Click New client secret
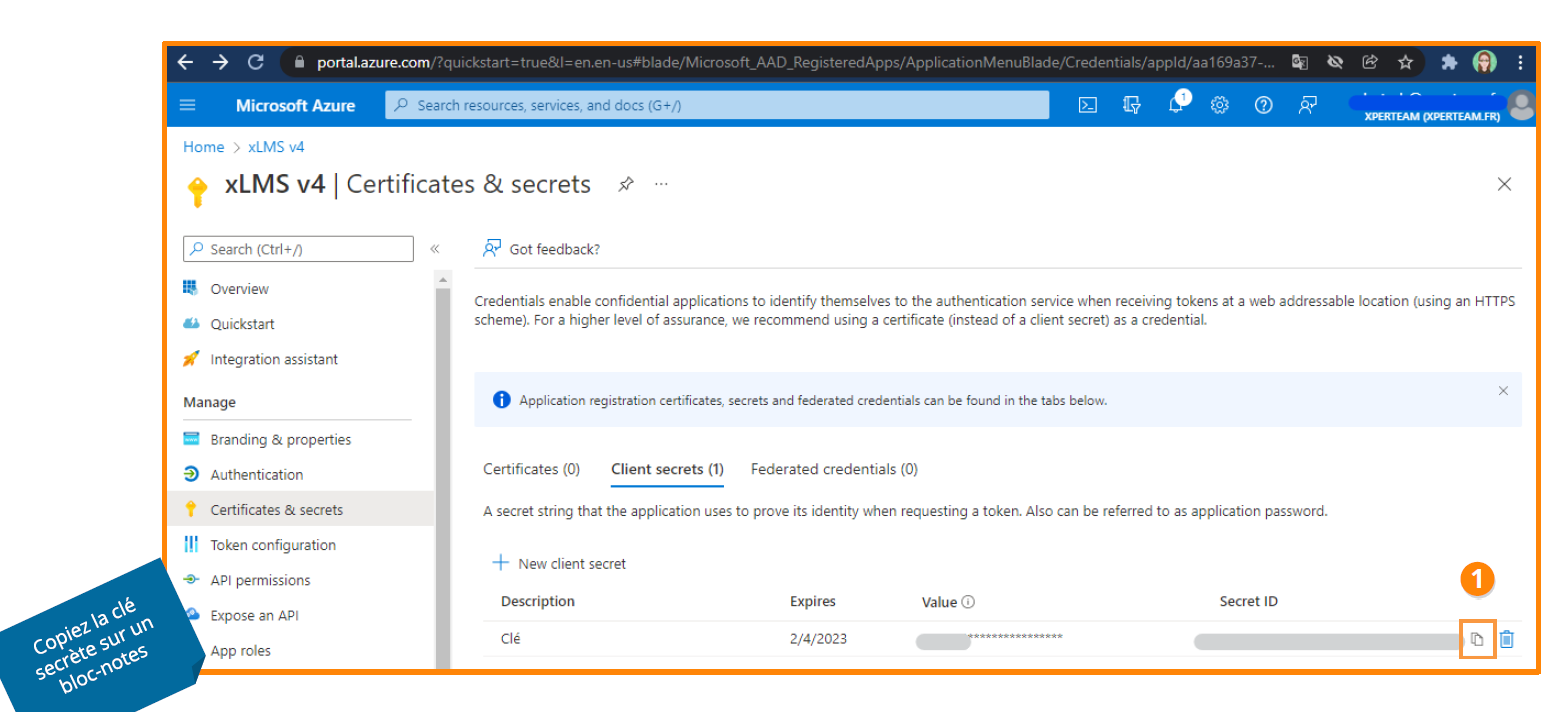Screen dimensions: 1550x712 click(559, 564)
